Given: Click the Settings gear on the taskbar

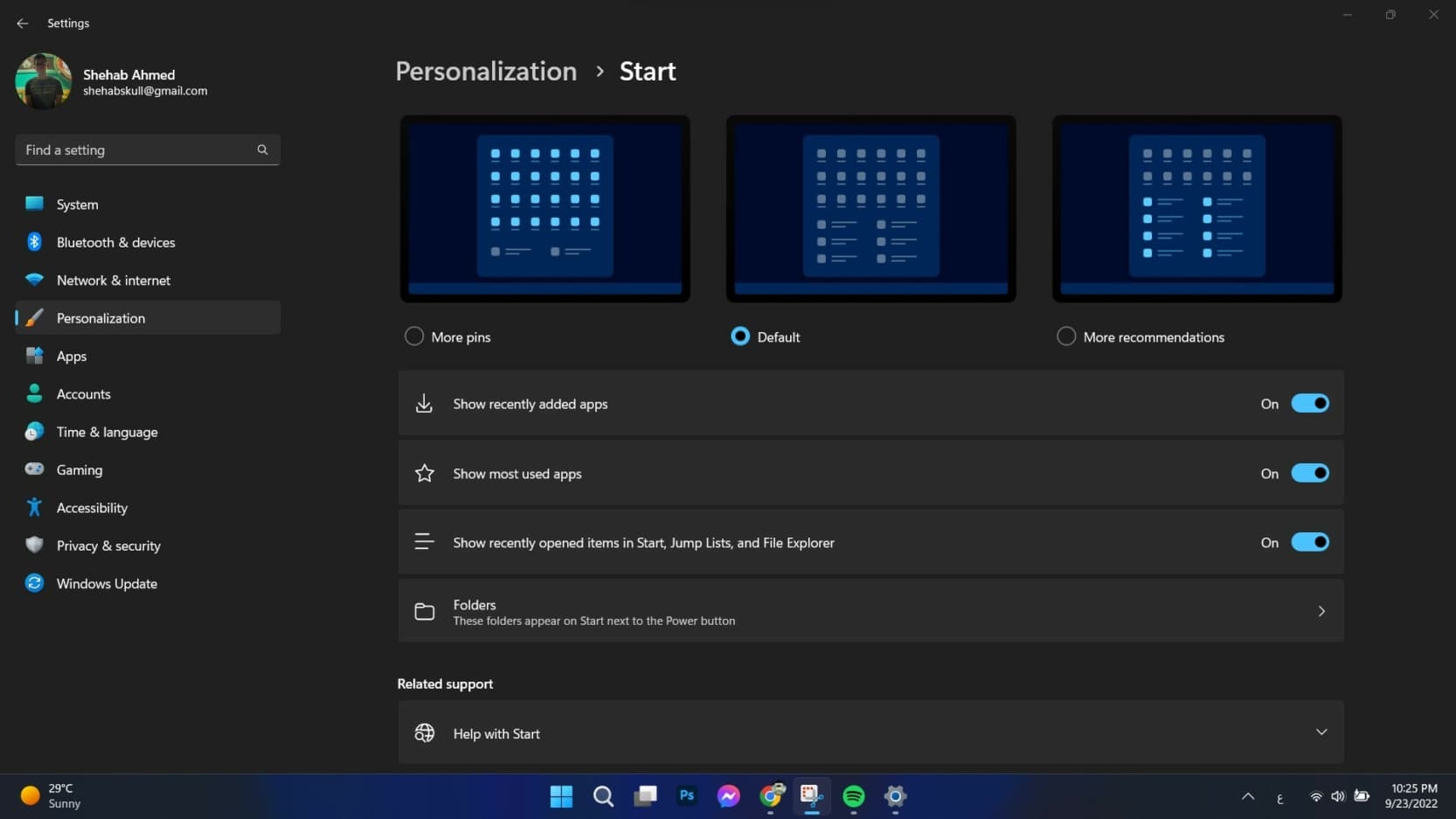Looking at the screenshot, I should (895, 796).
